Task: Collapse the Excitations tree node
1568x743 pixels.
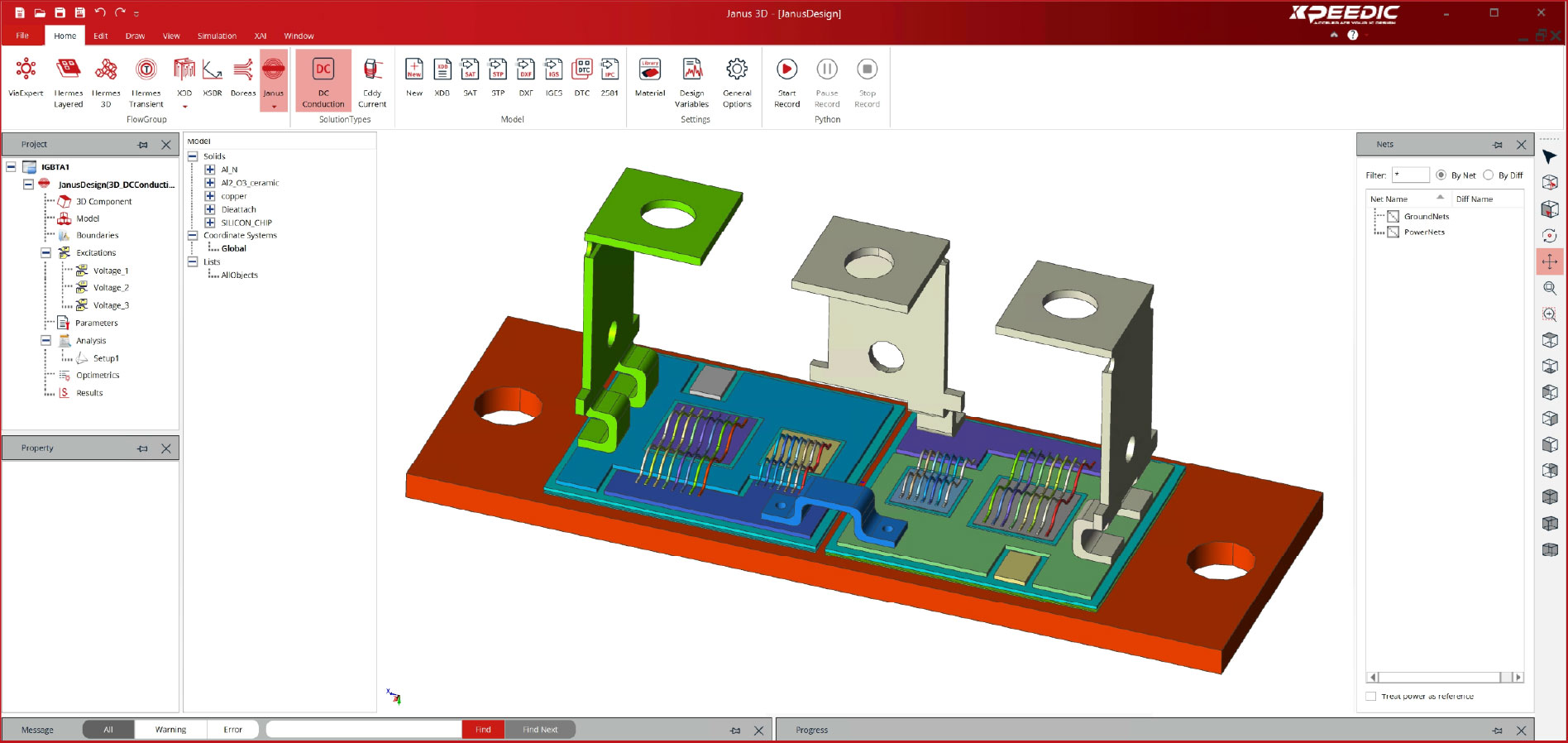Action: [46, 253]
